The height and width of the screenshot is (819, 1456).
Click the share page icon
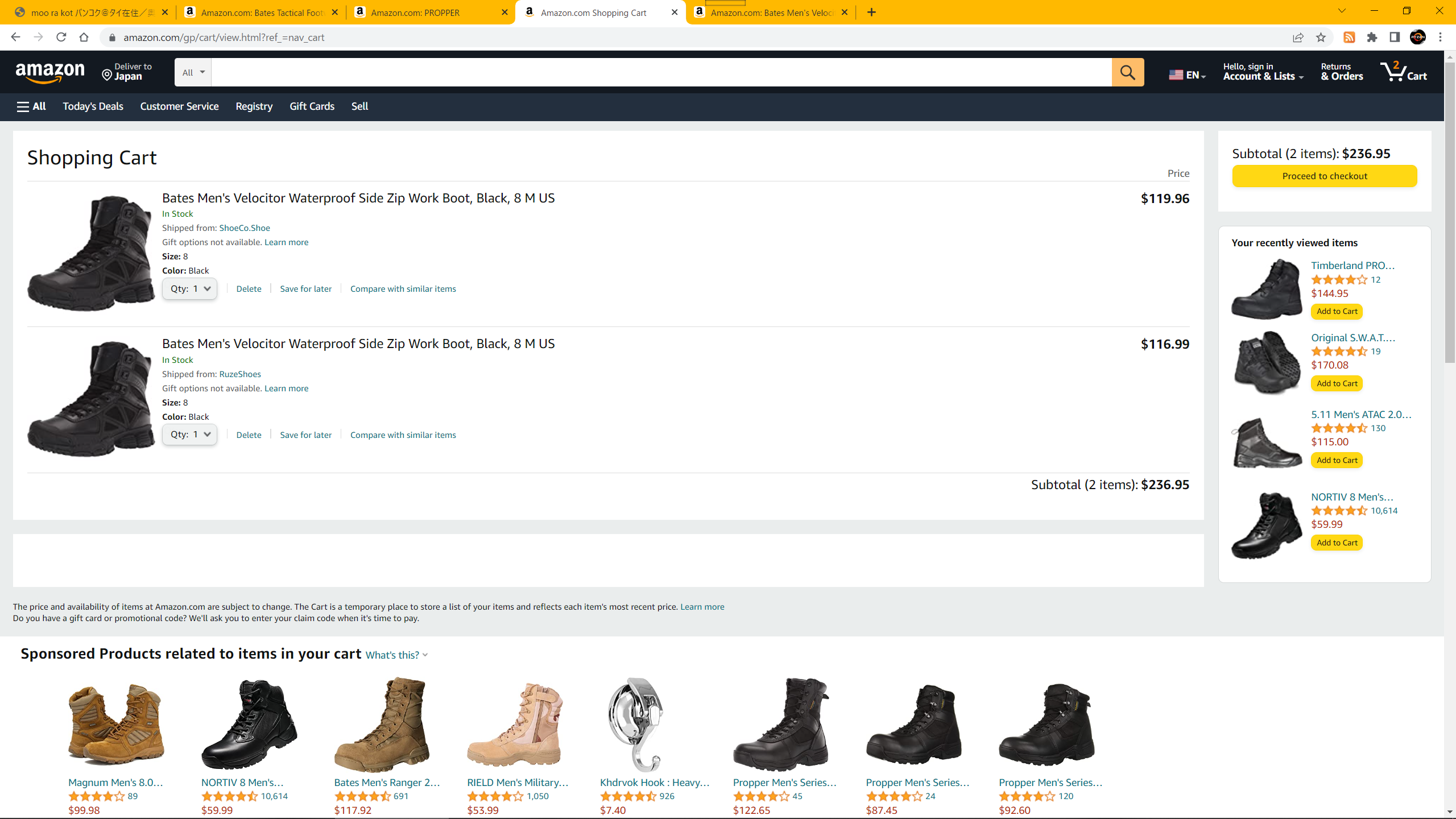click(x=1298, y=37)
